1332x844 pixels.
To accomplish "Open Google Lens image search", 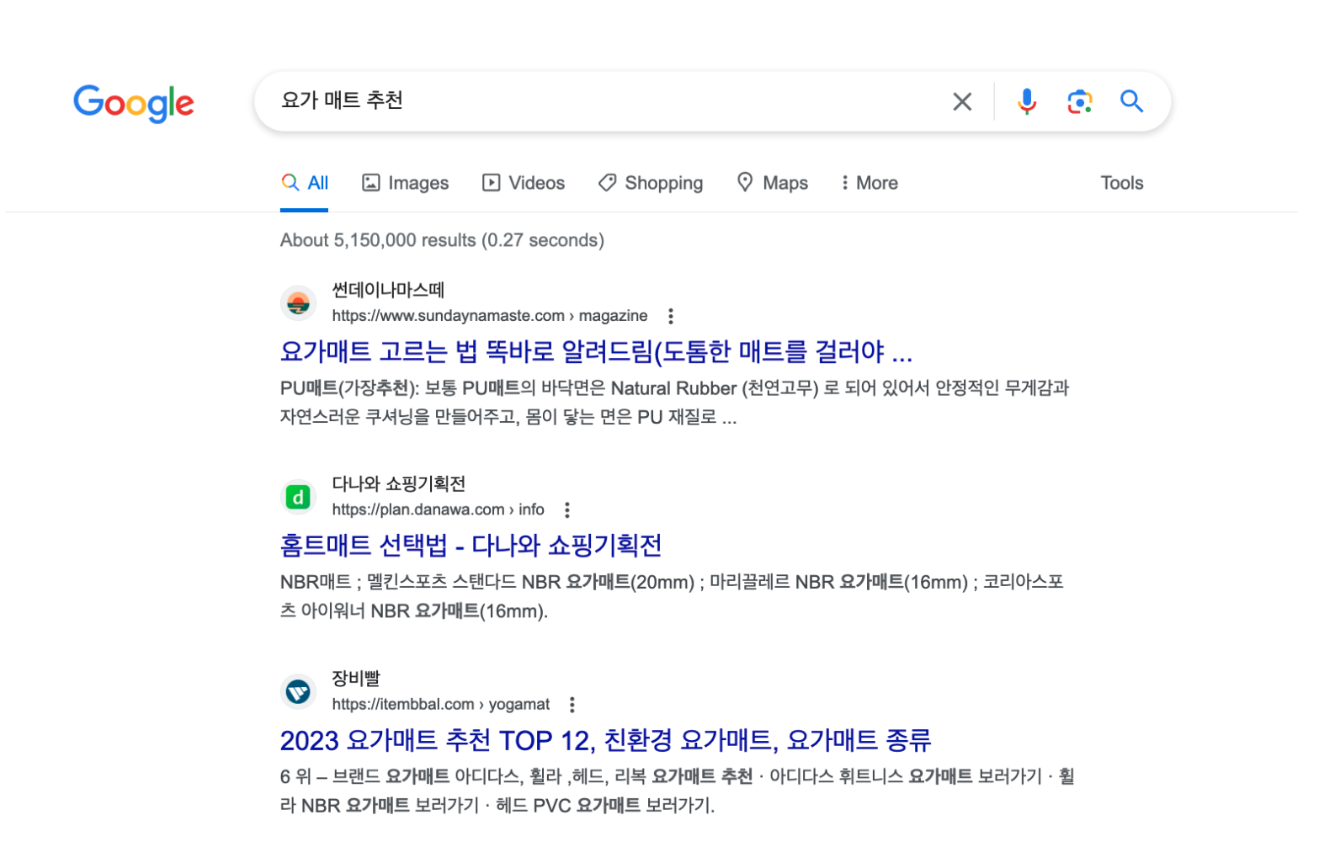I will pos(1080,101).
